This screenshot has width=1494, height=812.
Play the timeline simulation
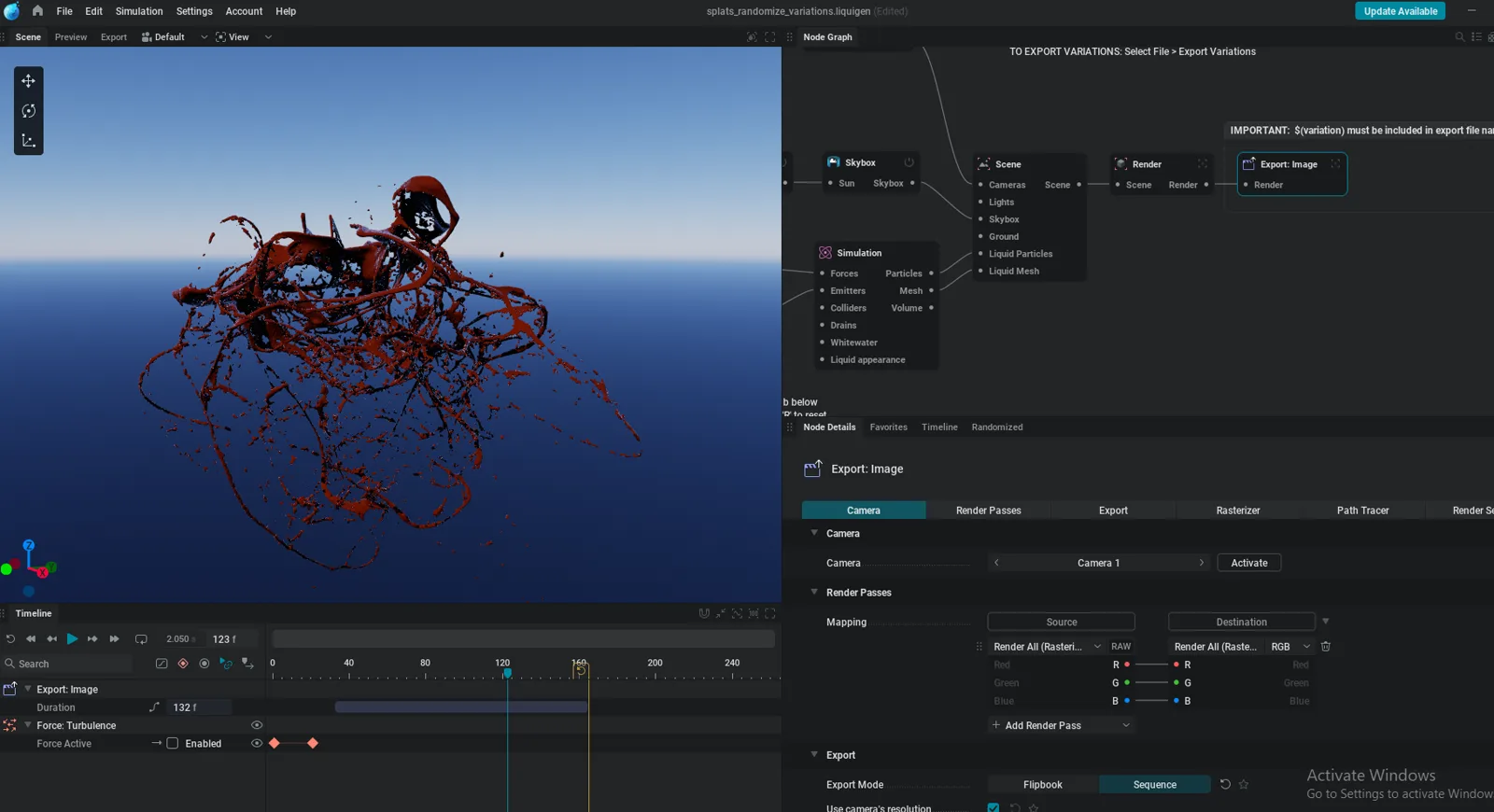click(x=72, y=639)
